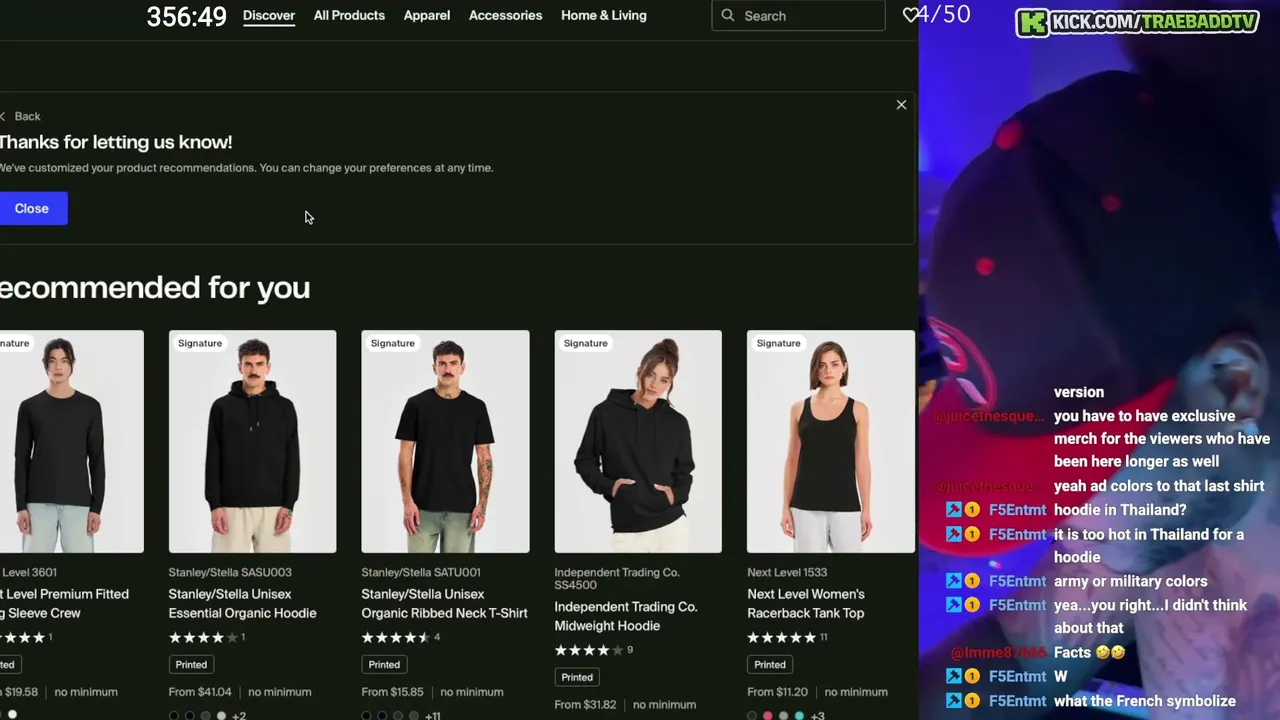Click the Signature badge on the Ribbed Neck T-Shirt
Screen dimensions: 1280x720
coord(392,343)
